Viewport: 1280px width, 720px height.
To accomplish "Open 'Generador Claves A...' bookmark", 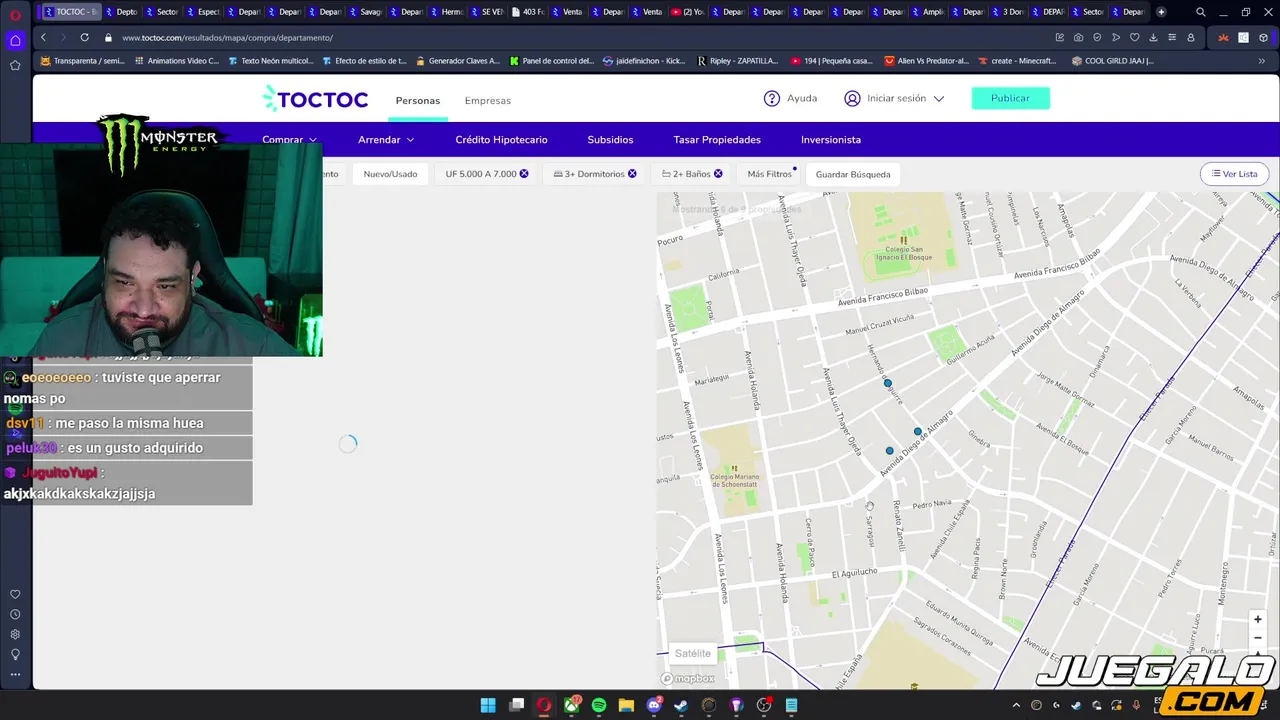I will pos(457,61).
